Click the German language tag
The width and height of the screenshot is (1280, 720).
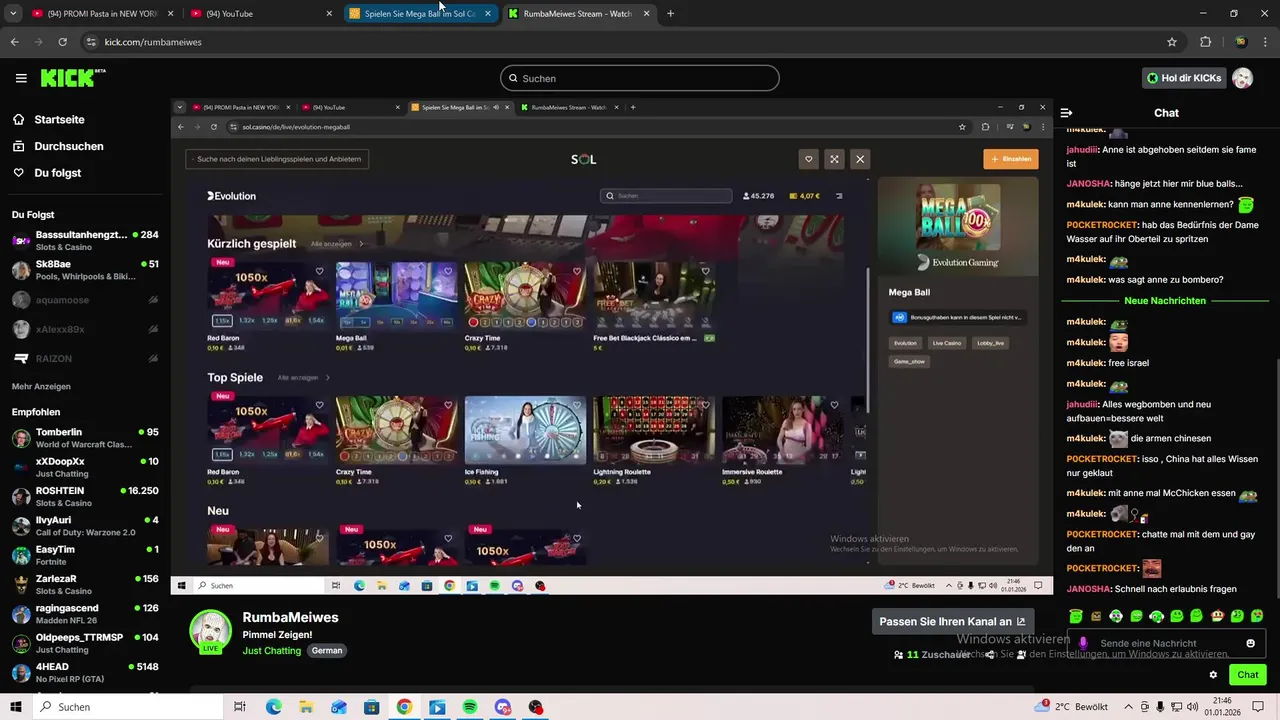click(x=327, y=650)
